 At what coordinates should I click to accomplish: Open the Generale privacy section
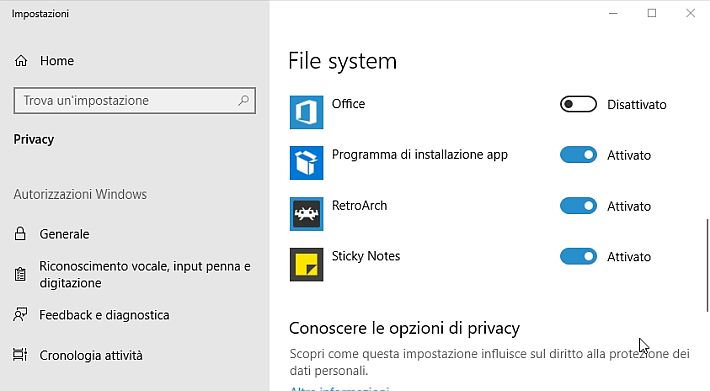pos(64,234)
